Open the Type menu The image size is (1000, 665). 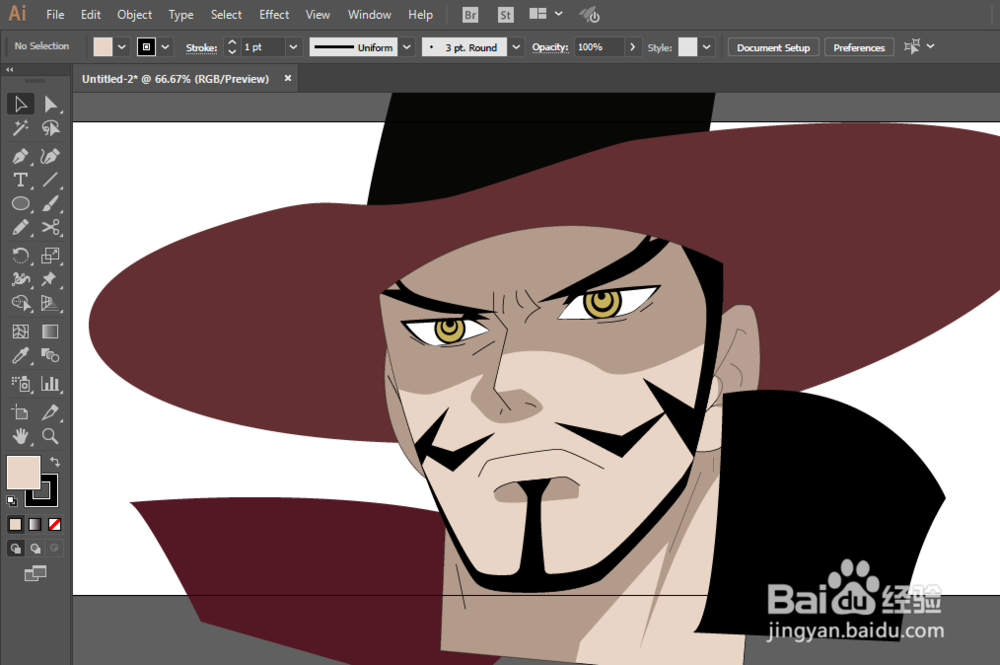(x=180, y=15)
